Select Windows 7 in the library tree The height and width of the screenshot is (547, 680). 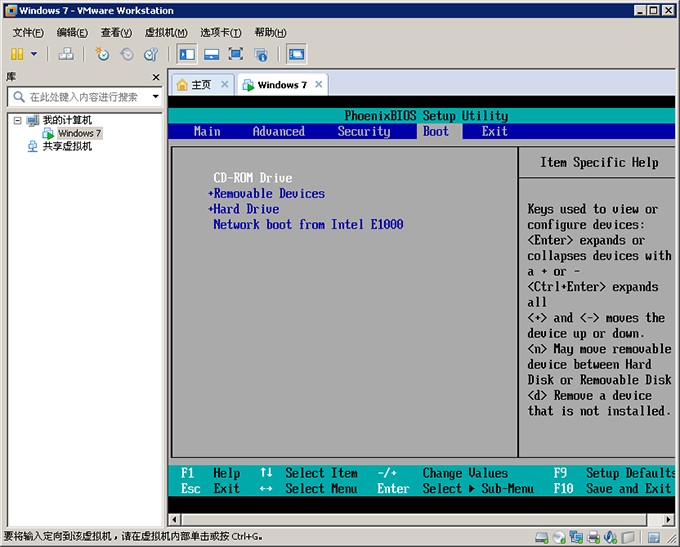(x=79, y=133)
